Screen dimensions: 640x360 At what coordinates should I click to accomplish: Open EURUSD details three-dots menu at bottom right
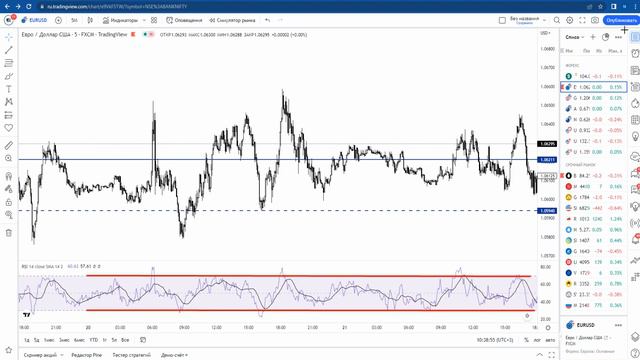pyautogui.click(x=618, y=325)
